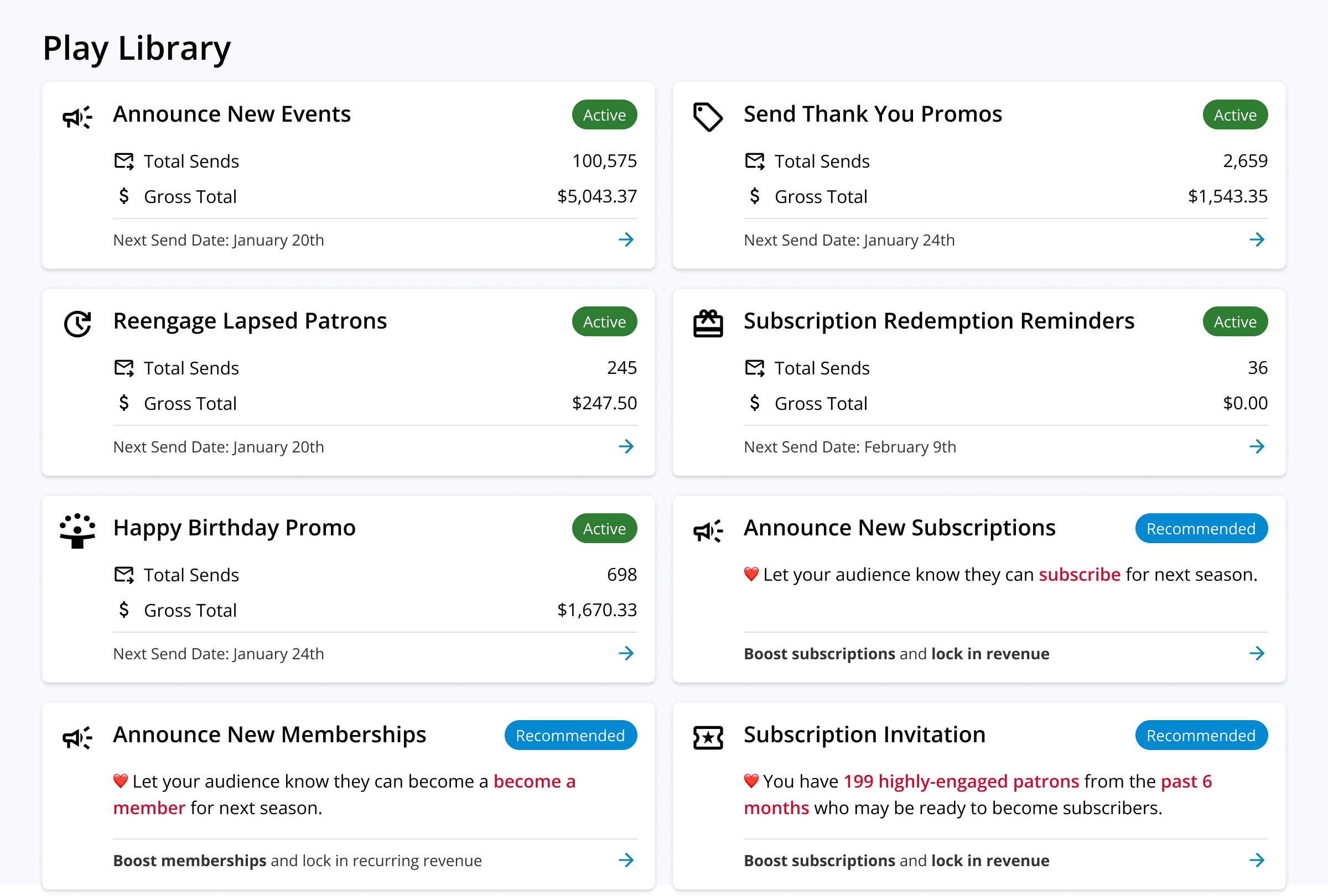The width and height of the screenshot is (1328, 896).
Task: Click the megaphone icon beside Announce New Events
Action: coord(77,117)
